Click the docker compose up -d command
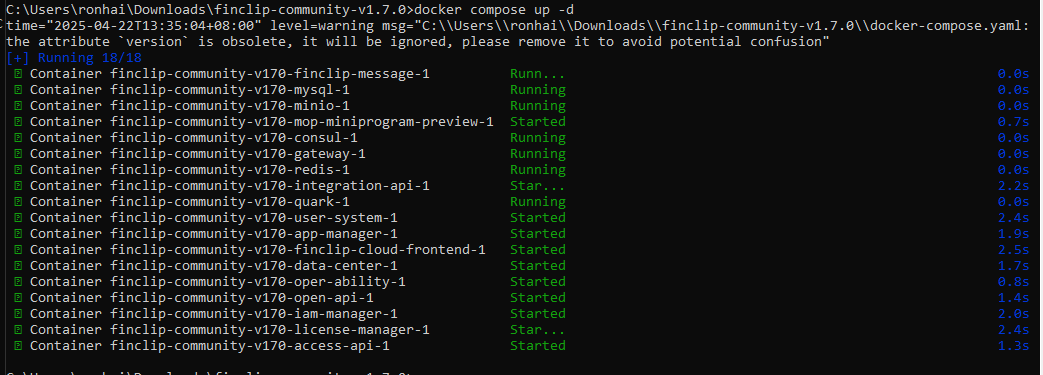The width and height of the screenshot is (1043, 375). click(494, 9)
